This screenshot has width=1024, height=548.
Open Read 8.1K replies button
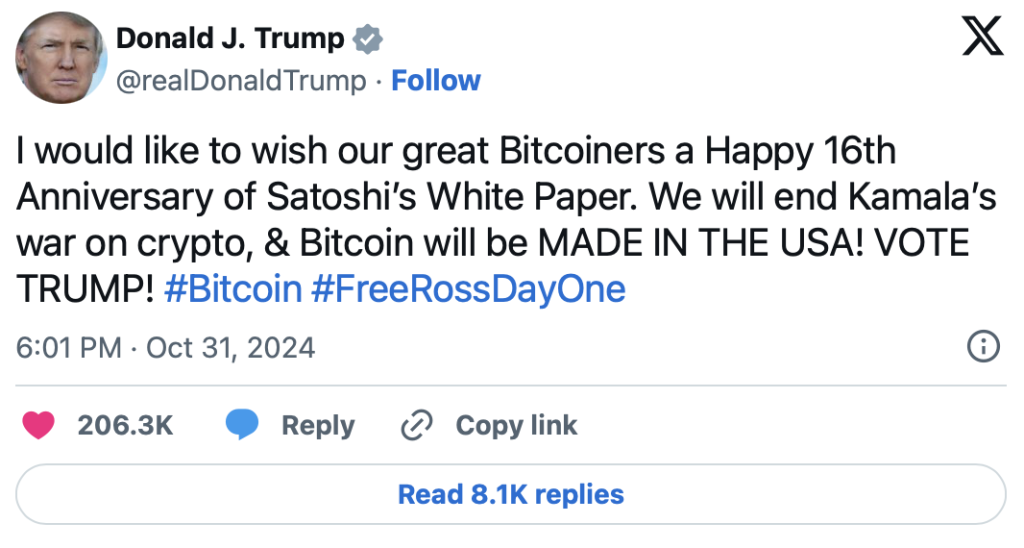point(511,494)
